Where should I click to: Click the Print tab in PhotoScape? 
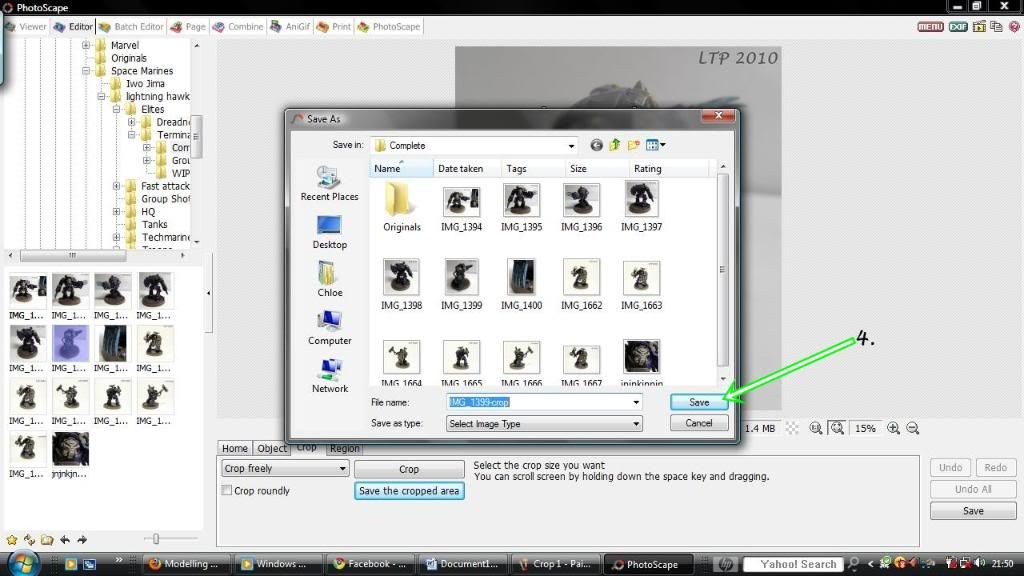click(334, 27)
